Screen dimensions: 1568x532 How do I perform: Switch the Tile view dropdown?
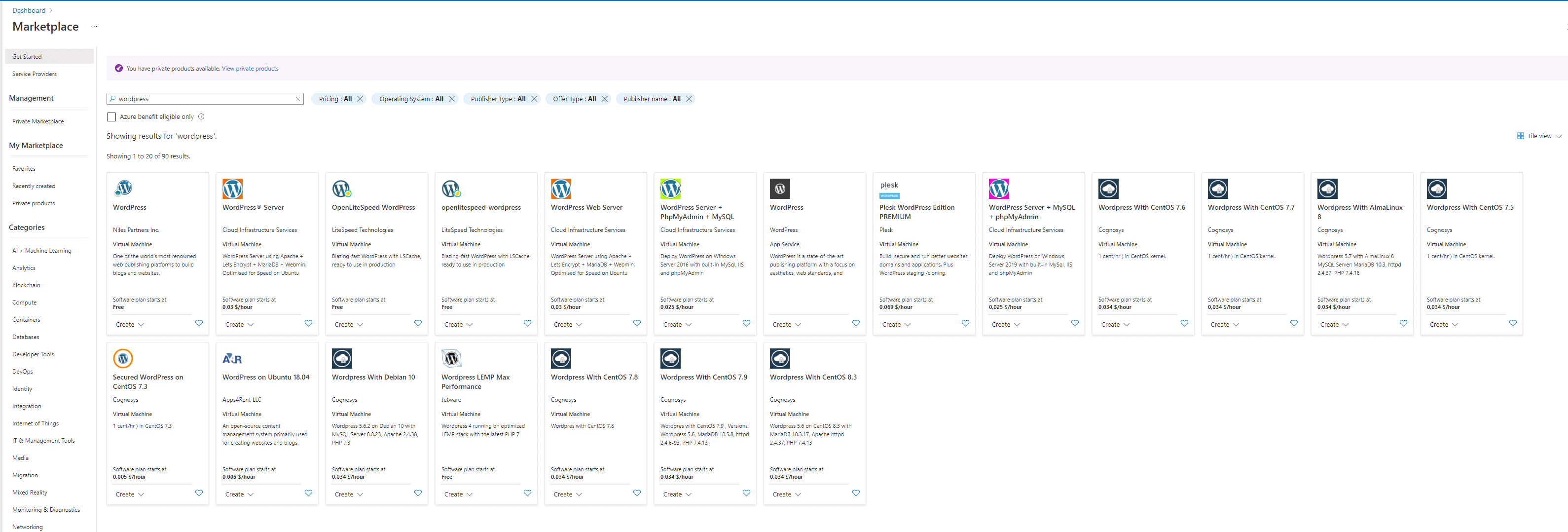point(1539,136)
